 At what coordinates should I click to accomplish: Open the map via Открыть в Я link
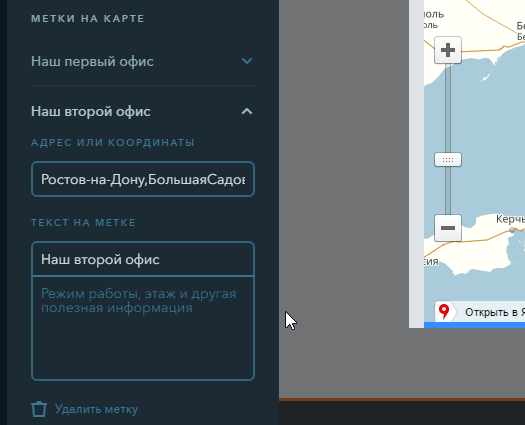point(495,312)
